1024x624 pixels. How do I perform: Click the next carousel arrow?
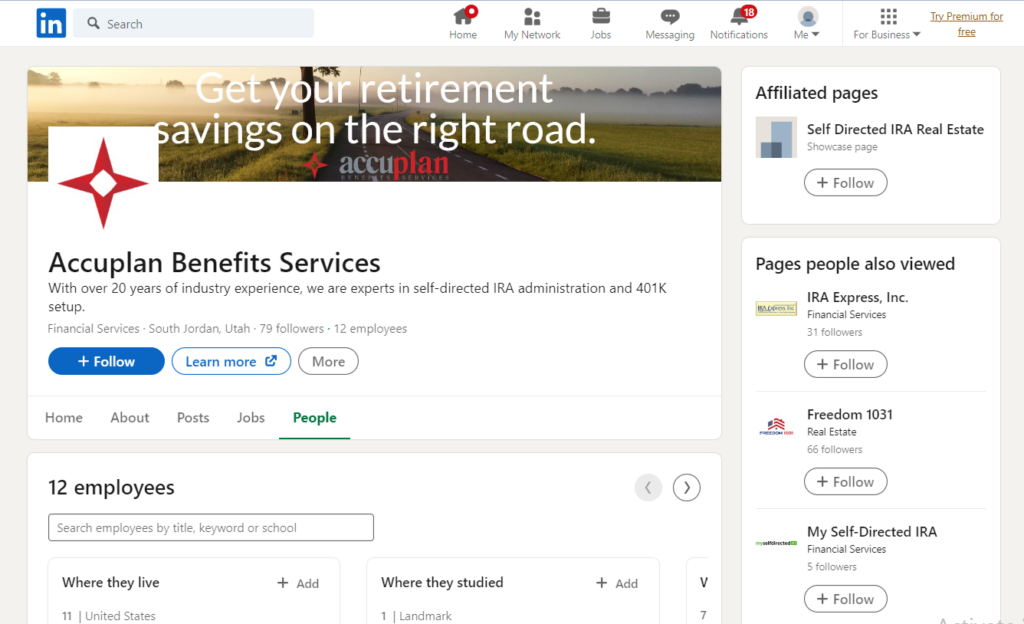coord(687,488)
